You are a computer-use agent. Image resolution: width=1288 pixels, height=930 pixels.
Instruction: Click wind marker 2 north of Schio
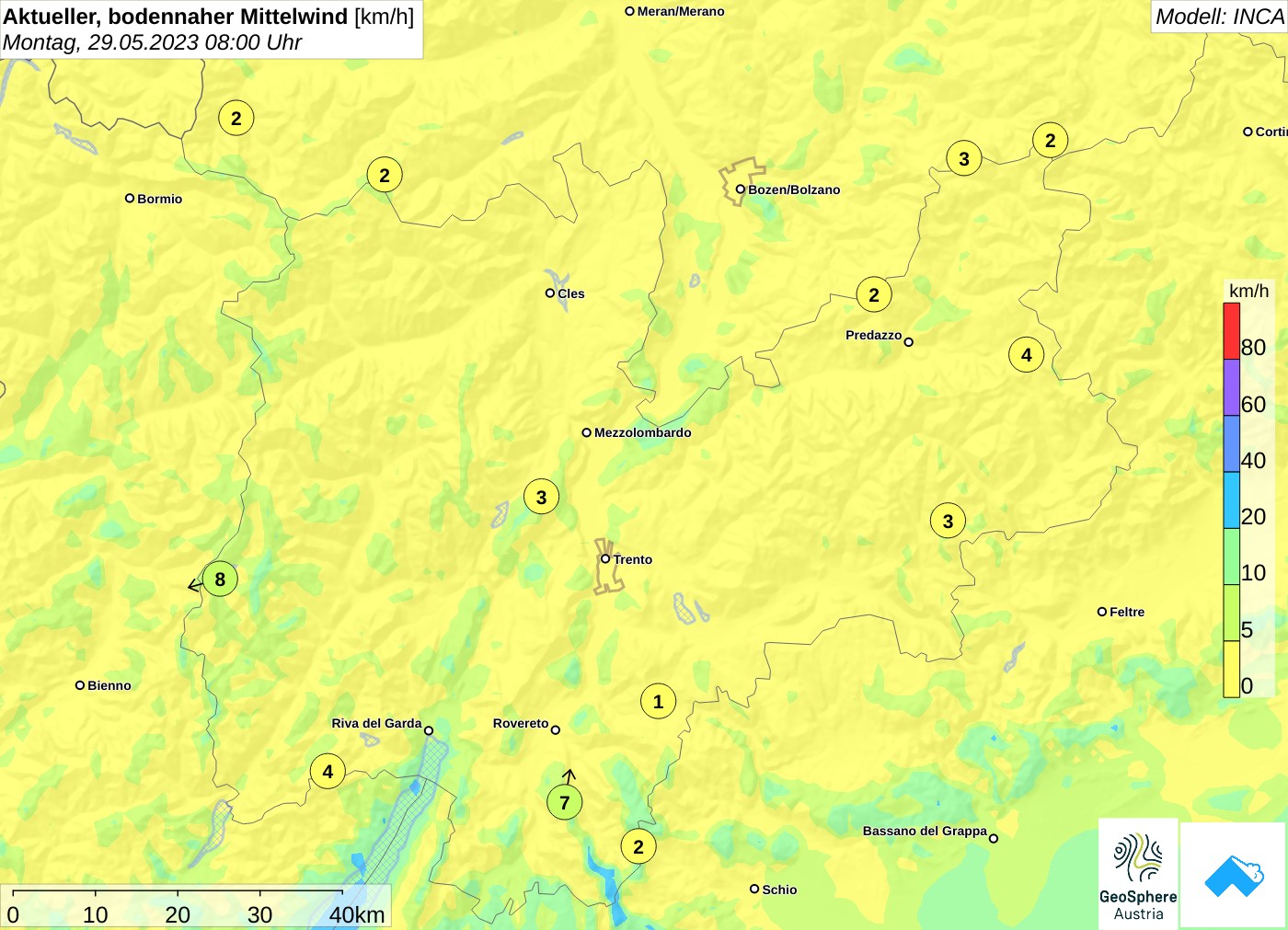(x=638, y=847)
